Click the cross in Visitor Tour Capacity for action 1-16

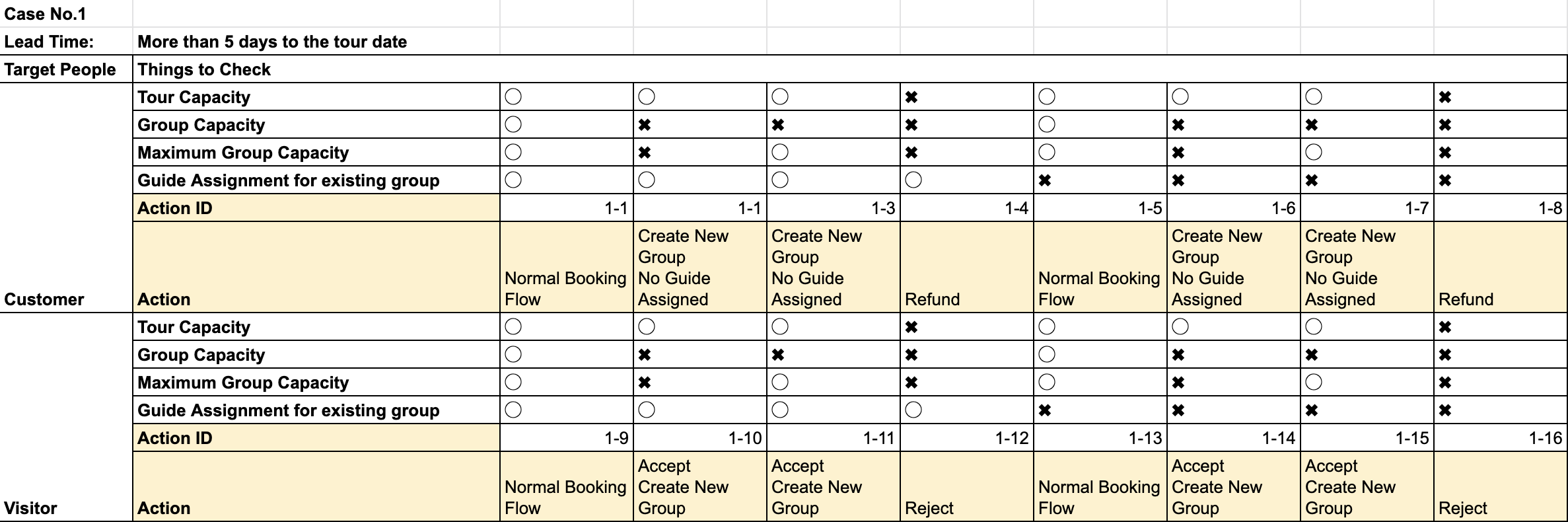1445,327
